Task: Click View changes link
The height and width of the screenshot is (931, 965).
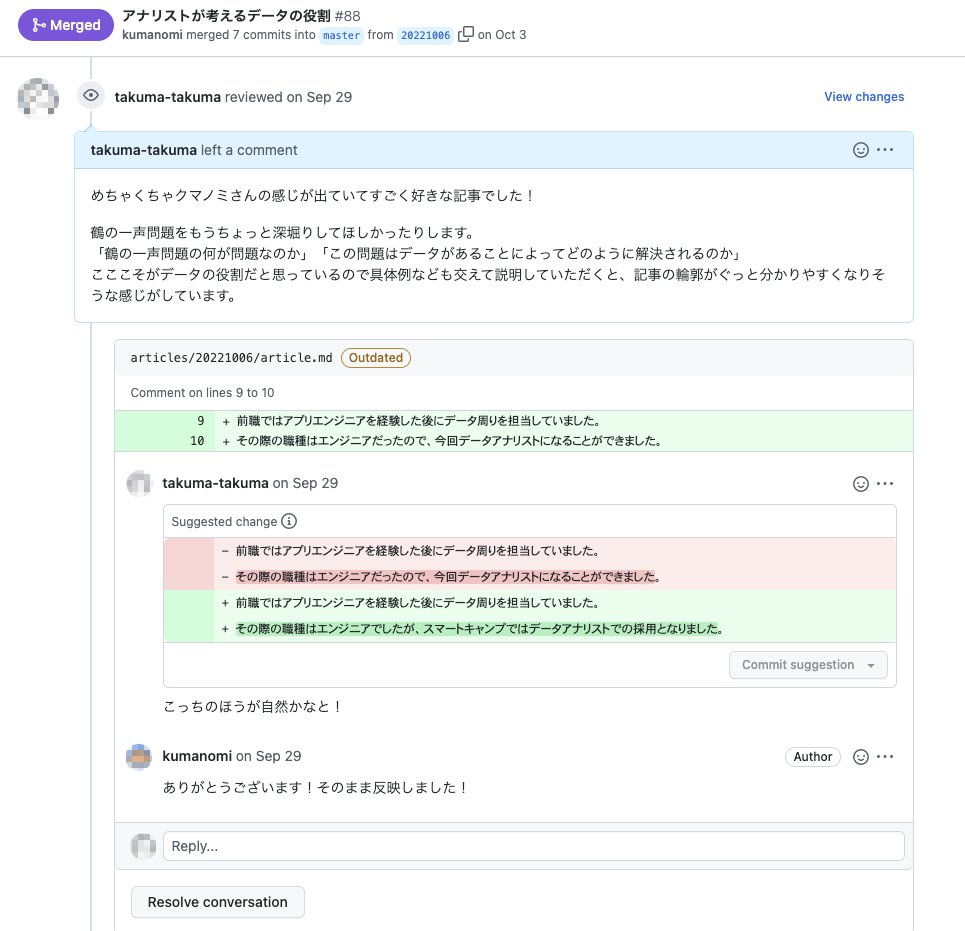Action: 864,97
